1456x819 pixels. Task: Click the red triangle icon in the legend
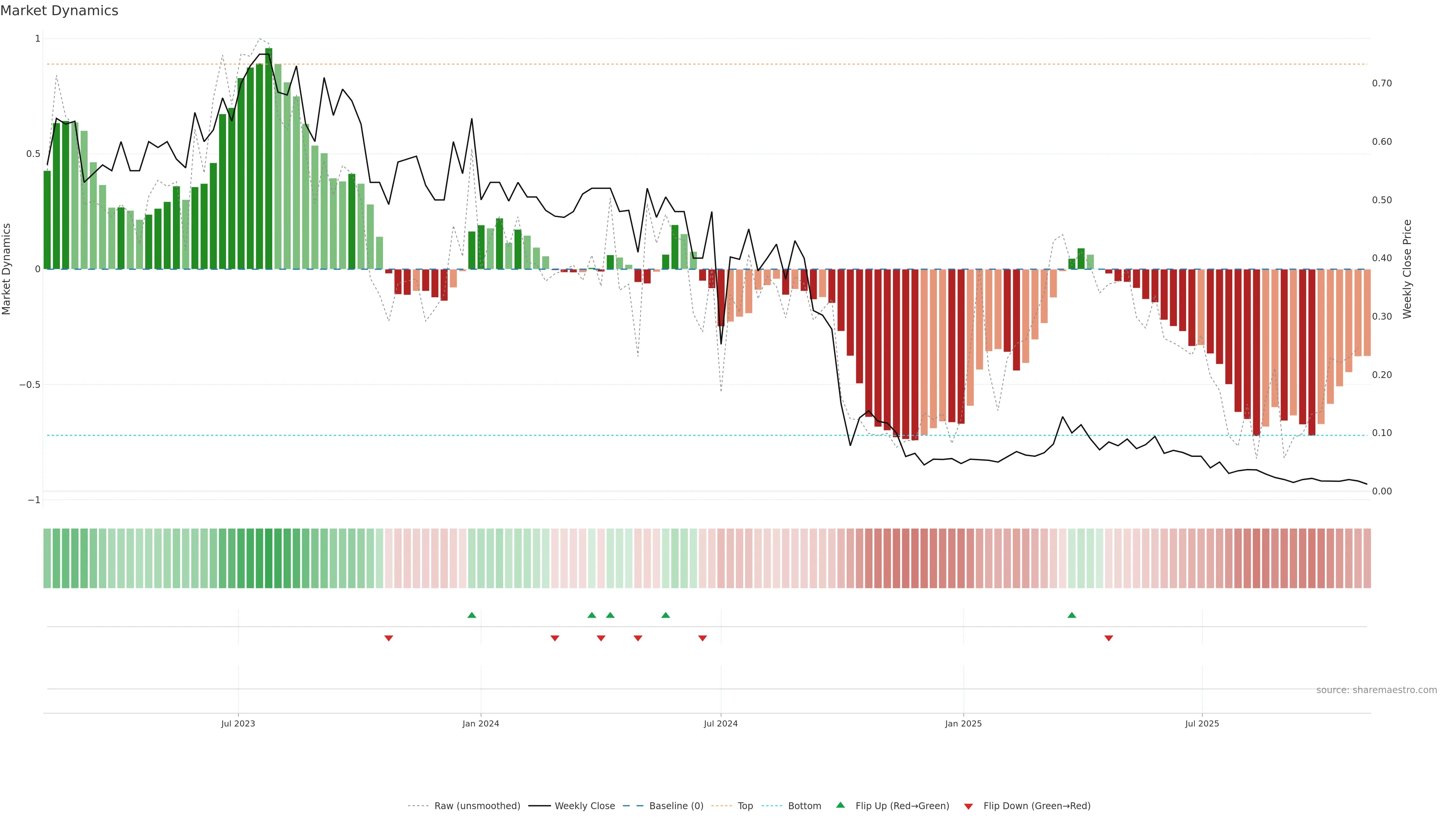[x=968, y=806]
